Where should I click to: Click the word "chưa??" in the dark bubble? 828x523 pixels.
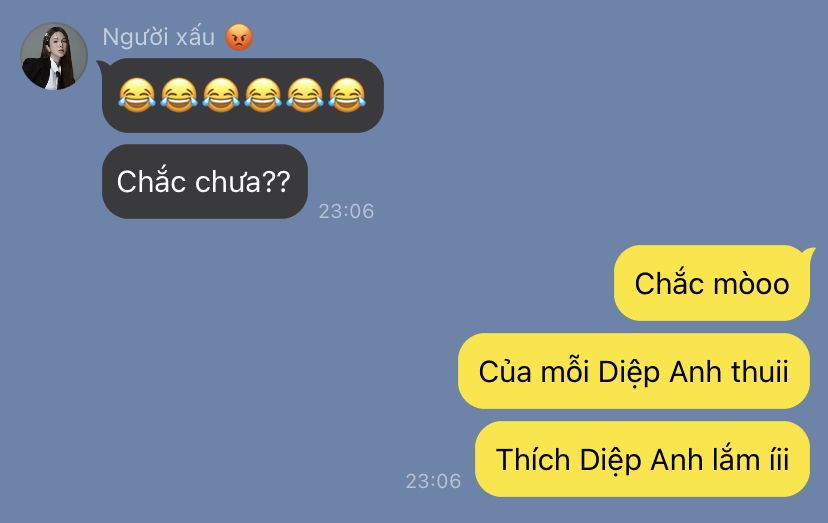tap(243, 182)
